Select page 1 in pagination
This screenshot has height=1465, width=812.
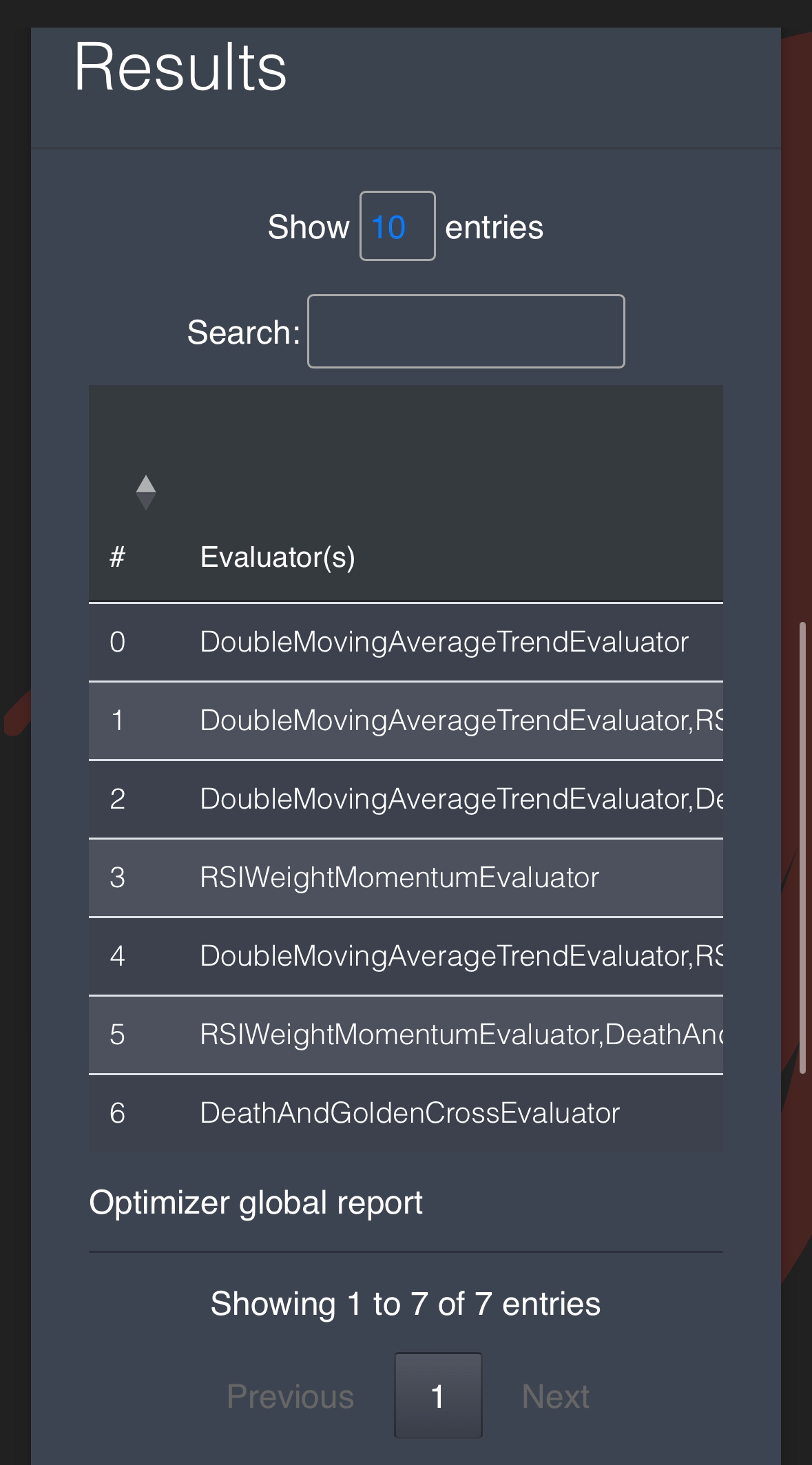click(437, 1396)
